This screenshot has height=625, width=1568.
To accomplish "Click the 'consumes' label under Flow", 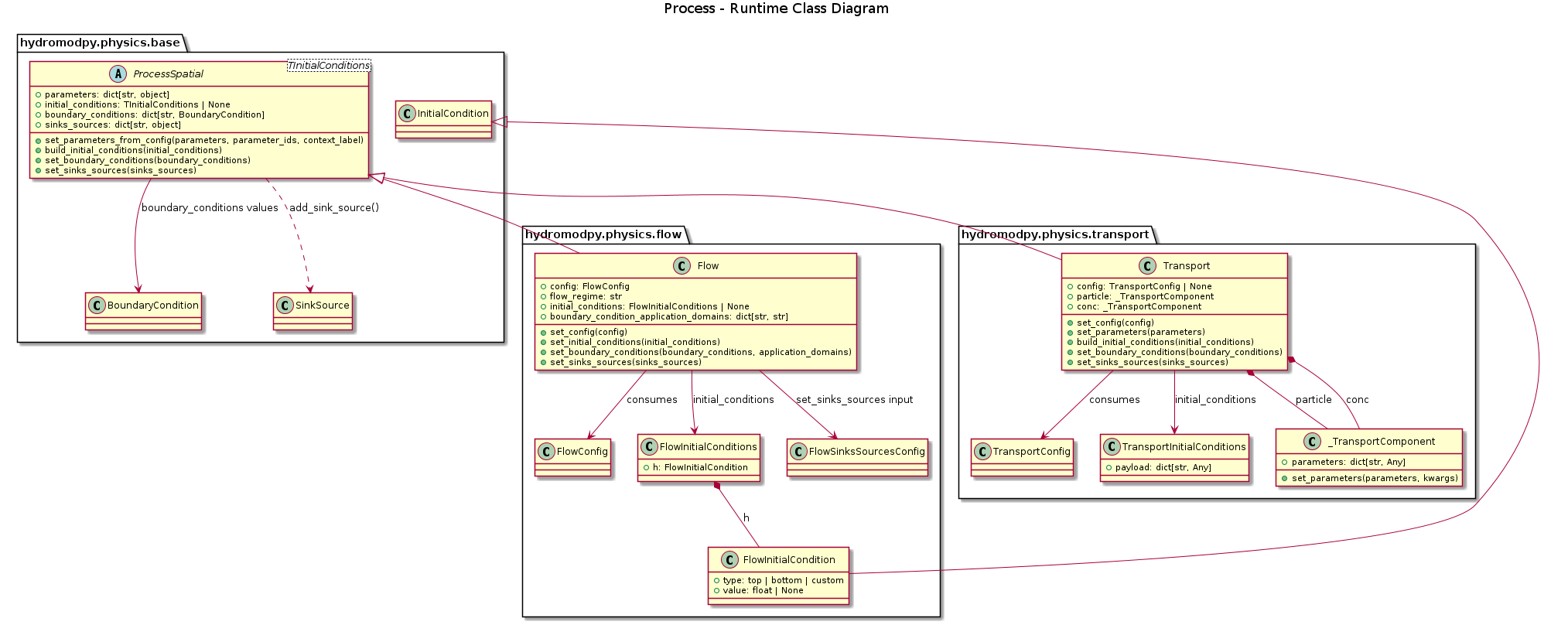I will coord(652,400).
